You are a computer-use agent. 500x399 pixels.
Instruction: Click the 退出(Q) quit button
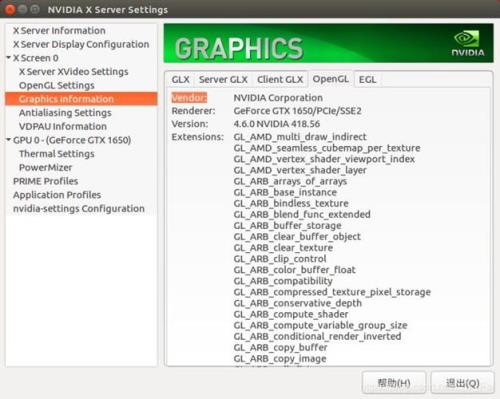click(462, 383)
